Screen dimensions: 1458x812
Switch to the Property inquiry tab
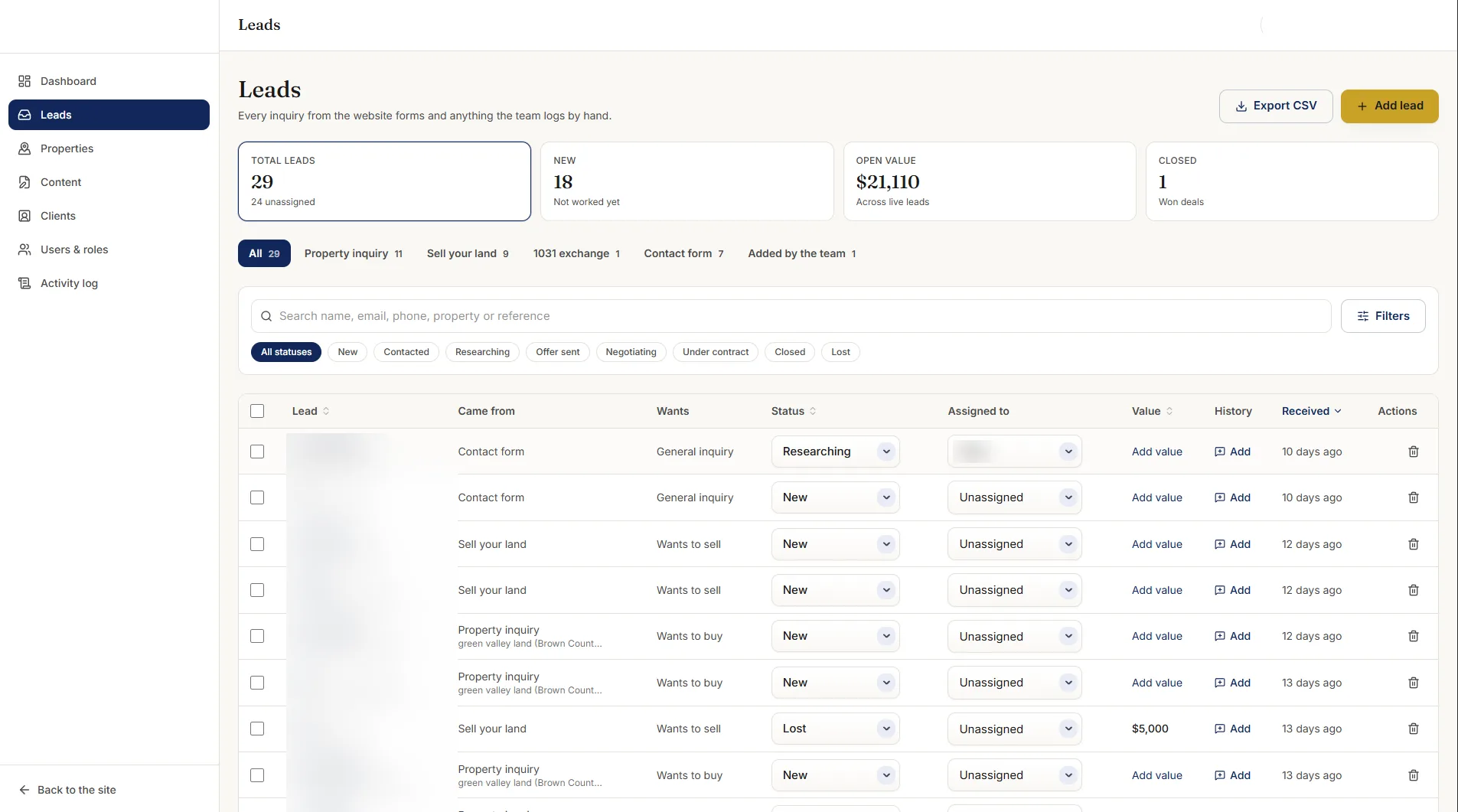pos(353,253)
